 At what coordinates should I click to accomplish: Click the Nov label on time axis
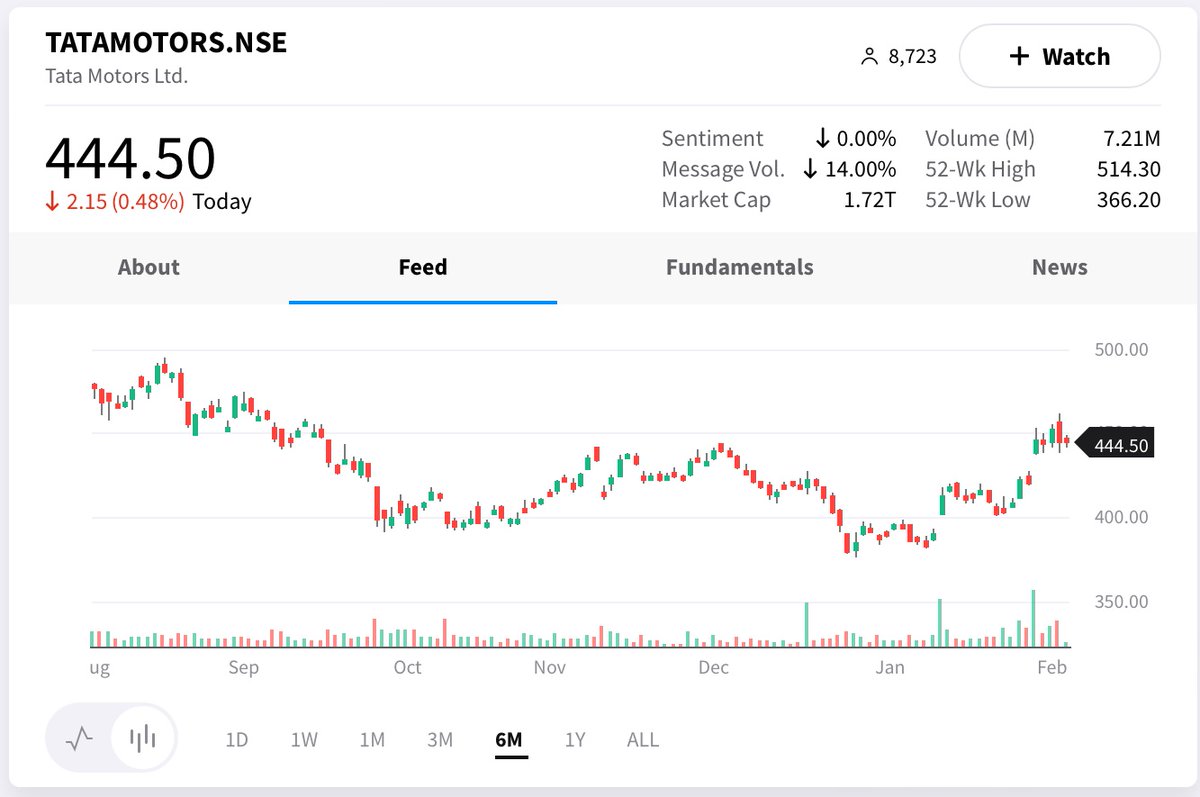[x=550, y=668]
